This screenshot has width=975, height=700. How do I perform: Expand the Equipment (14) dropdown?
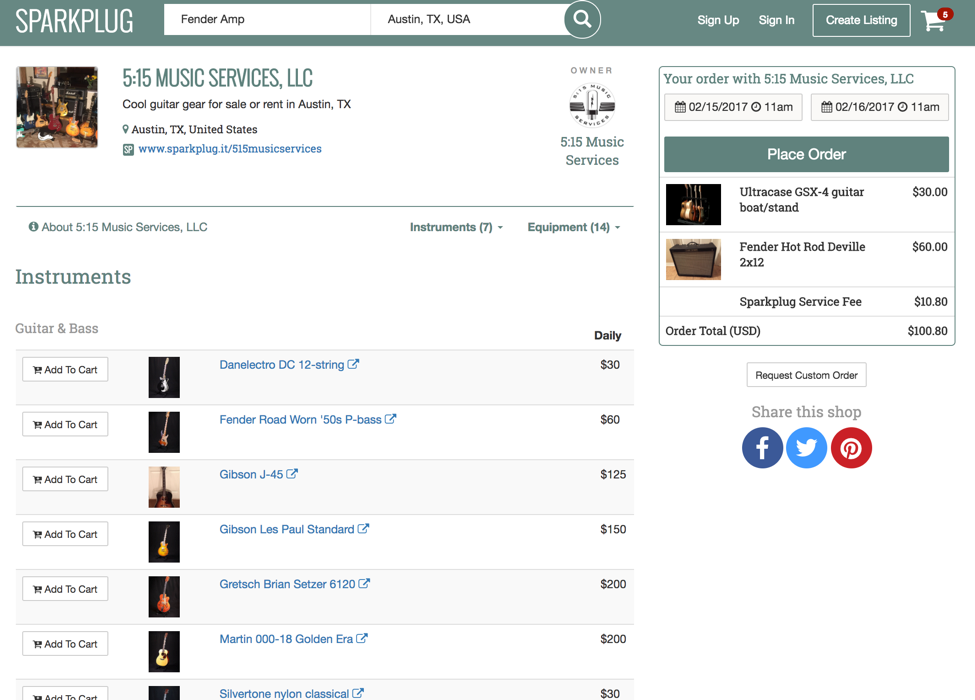tap(573, 227)
